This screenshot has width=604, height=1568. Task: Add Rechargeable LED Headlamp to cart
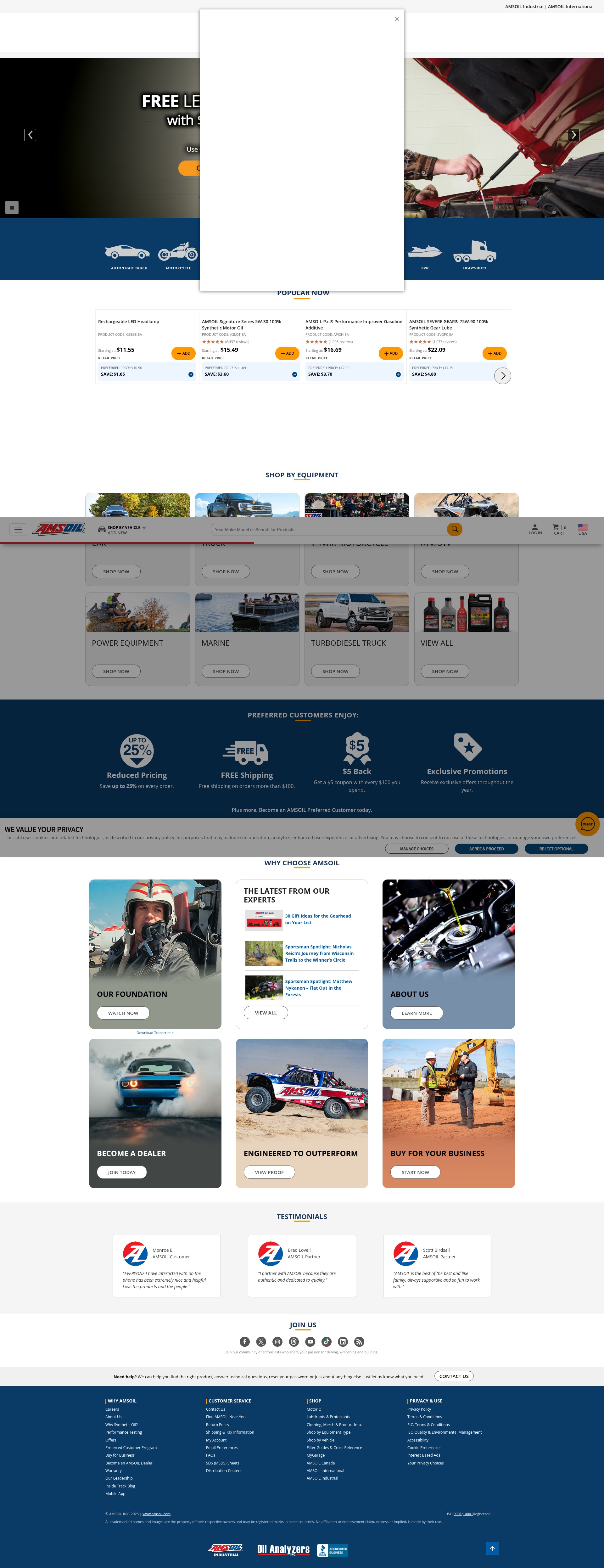point(183,353)
